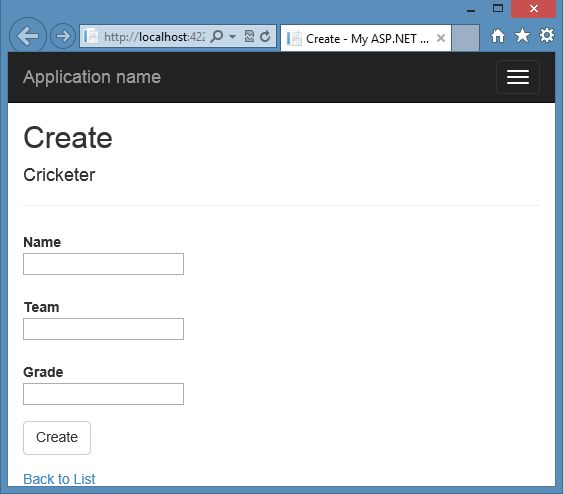Open the browser Home icon
The height and width of the screenshot is (494, 563).
click(498, 36)
